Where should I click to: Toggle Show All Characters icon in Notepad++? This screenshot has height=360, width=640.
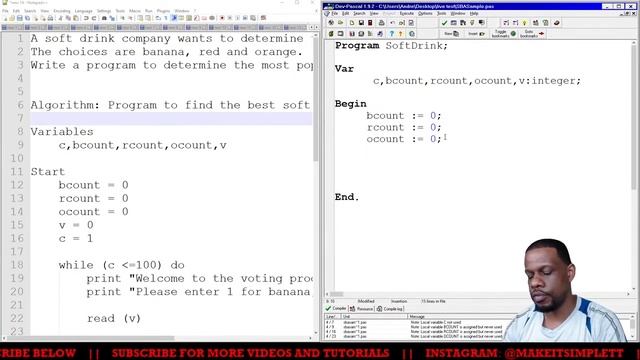(x=166, y=18)
